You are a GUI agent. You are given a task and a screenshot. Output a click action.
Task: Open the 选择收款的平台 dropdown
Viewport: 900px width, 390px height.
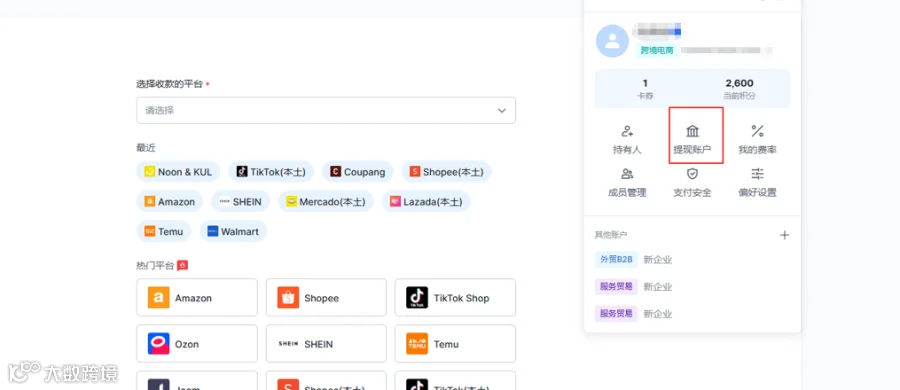point(325,110)
